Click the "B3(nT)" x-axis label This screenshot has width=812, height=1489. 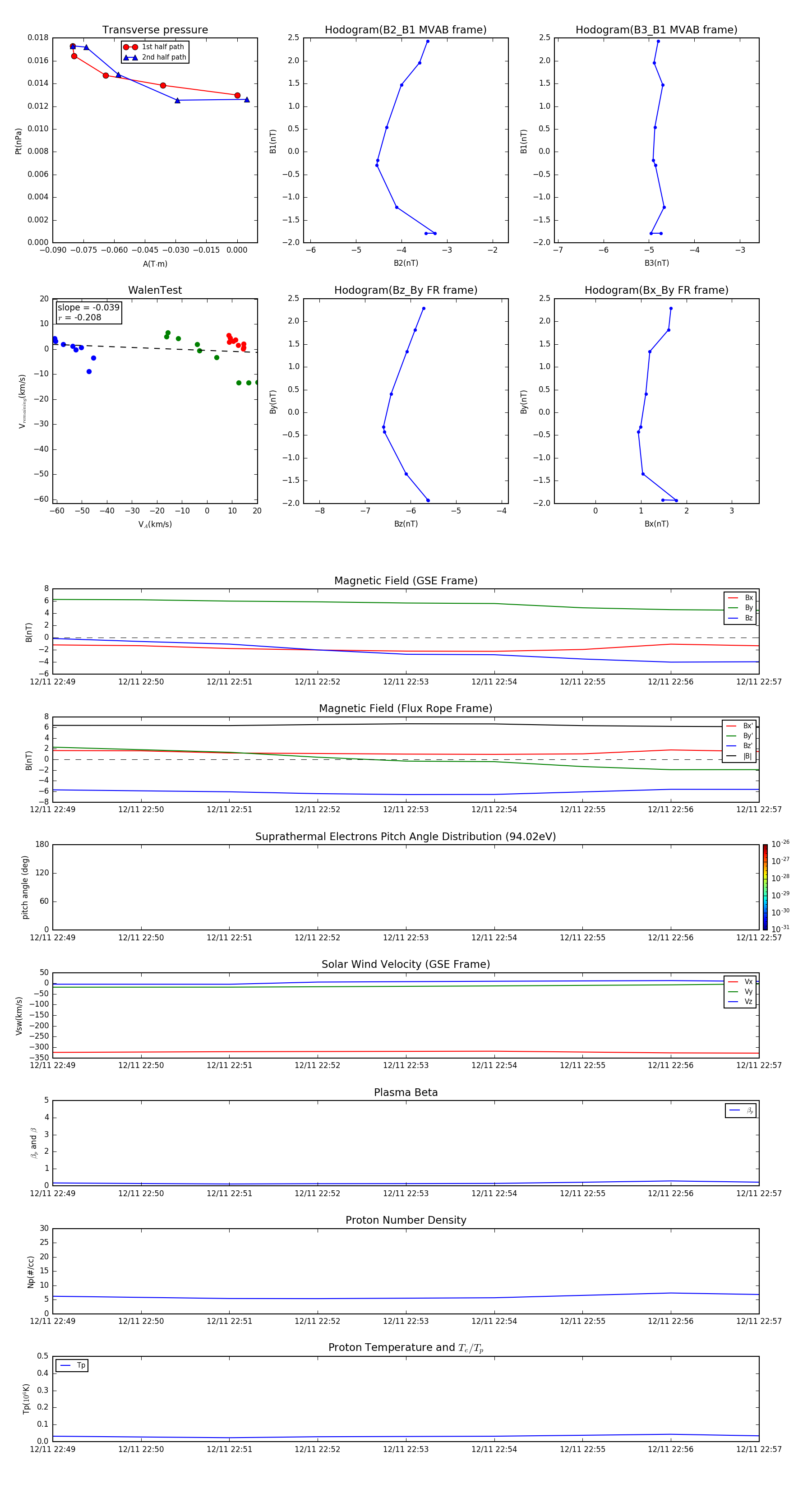pos(656,263)
